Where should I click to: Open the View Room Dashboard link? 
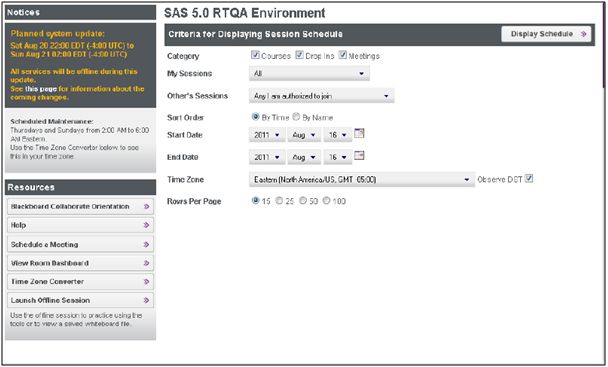click(80, 263)
